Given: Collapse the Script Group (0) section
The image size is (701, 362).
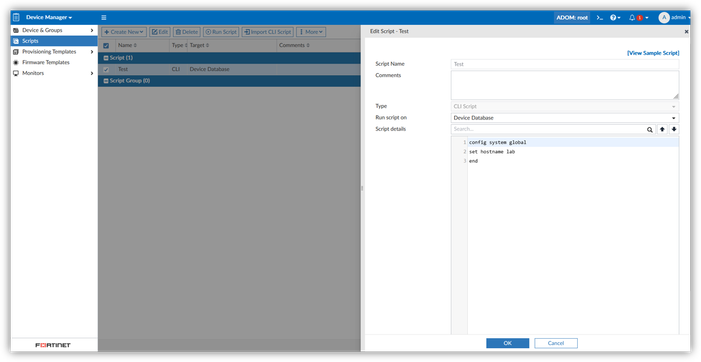Looking at the screenshot, I should (x=106, y=81).
